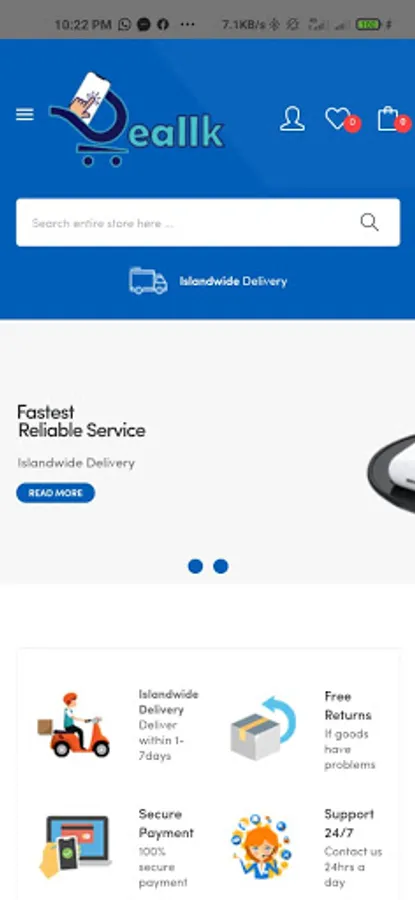
Task: Tap the Free Returns box icon
Action: pos(263,728)
